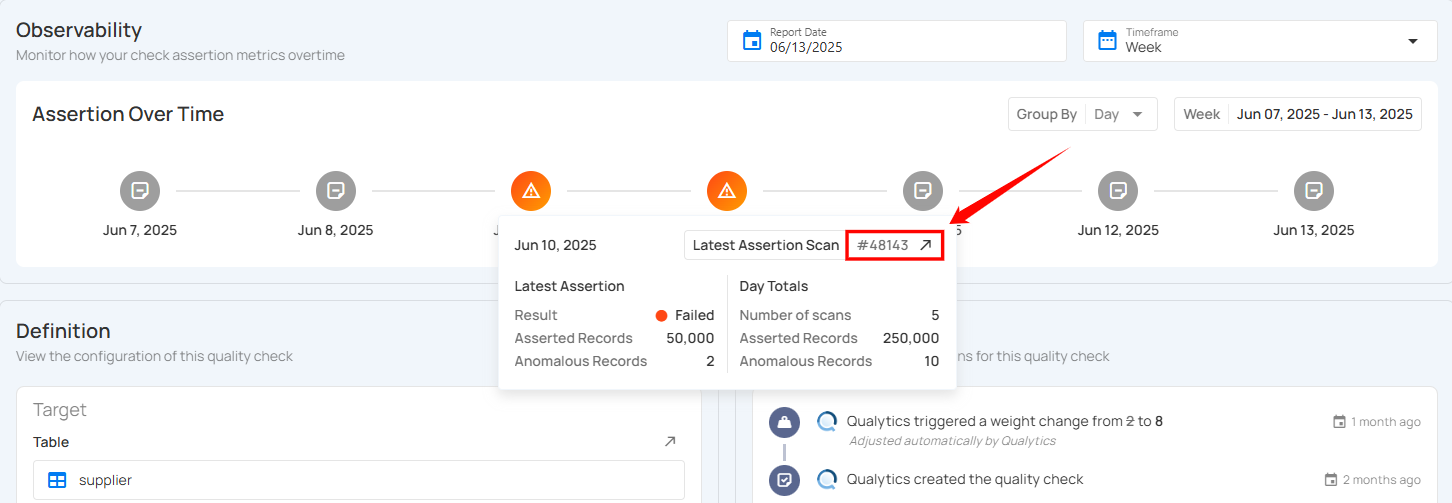Select the Jun 12, 2025 assertion icon

pos(1118,190)
